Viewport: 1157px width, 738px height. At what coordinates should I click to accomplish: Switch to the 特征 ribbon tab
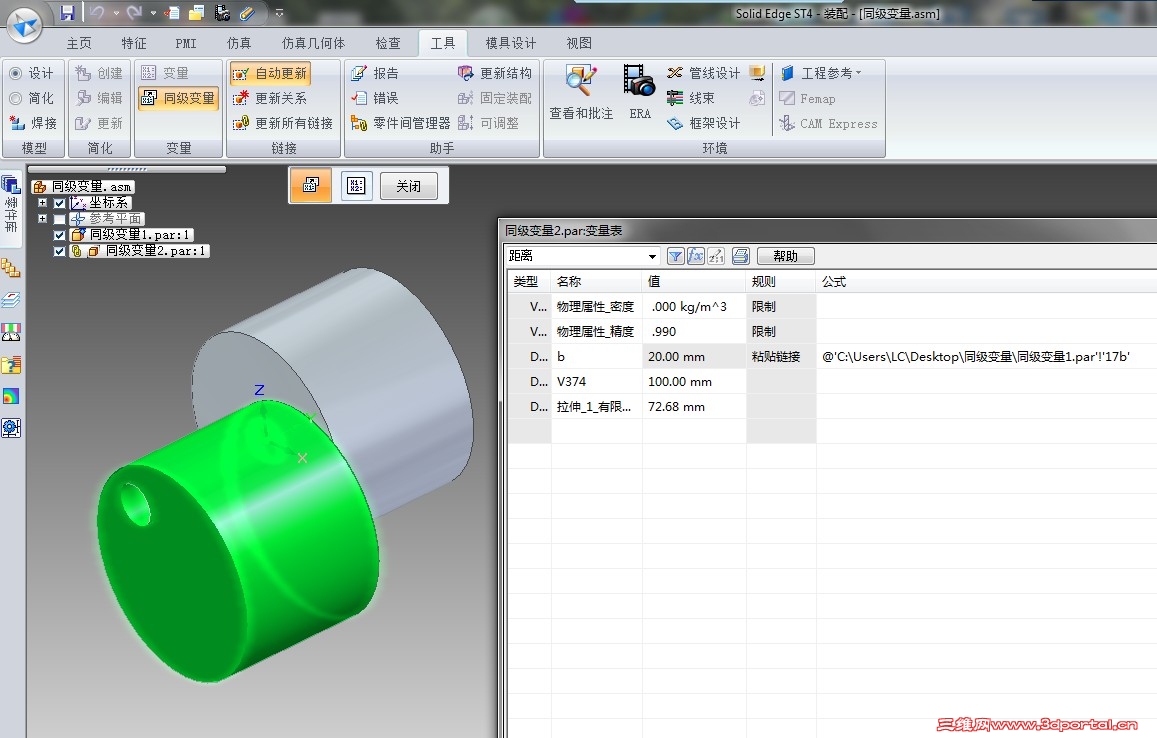(134, 43)
